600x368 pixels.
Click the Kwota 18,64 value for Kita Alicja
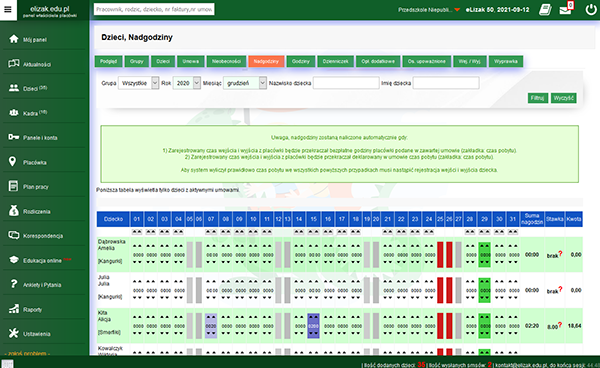574,326
